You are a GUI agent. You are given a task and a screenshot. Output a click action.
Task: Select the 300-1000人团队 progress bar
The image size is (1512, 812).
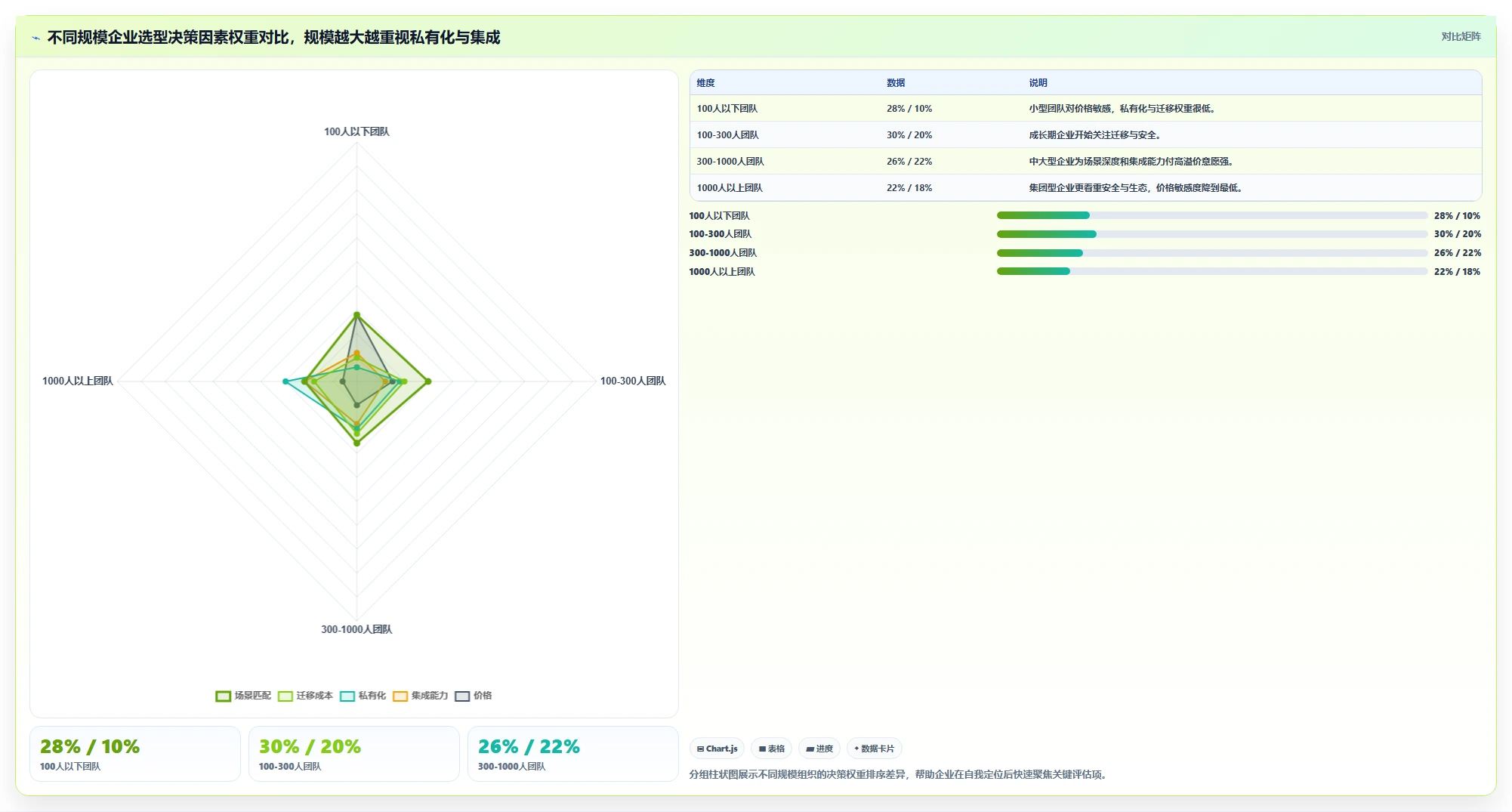click(x=1211, y=253)
